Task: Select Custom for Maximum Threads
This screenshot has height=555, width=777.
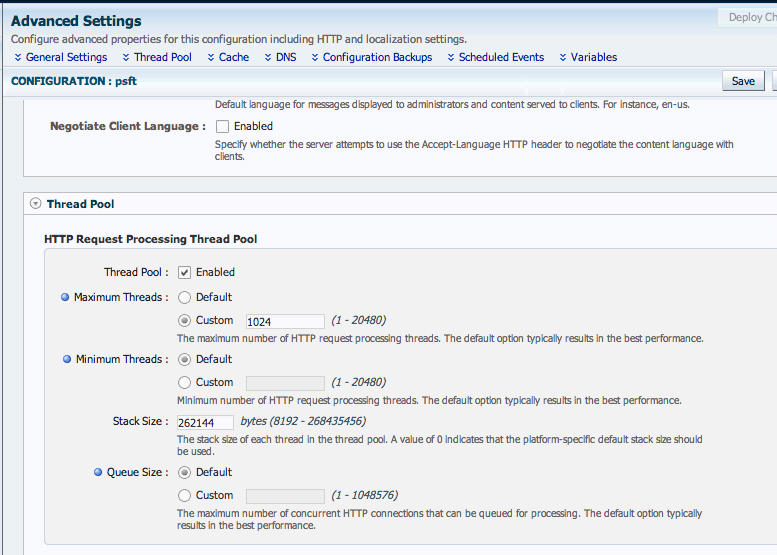Action: [184, 321]
